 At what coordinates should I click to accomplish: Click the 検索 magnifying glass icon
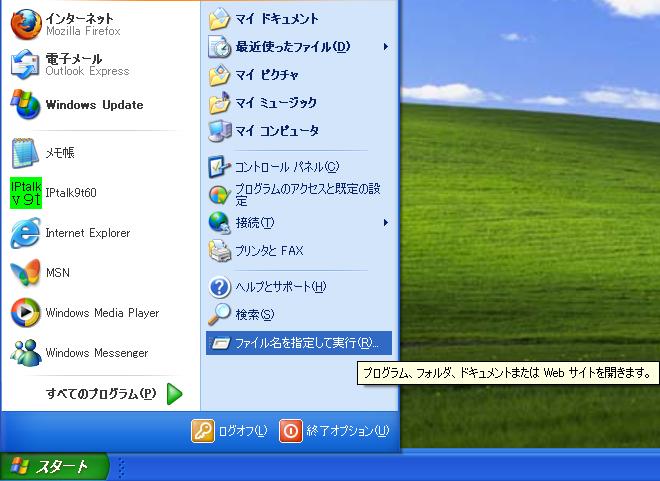tap(219, 314)
